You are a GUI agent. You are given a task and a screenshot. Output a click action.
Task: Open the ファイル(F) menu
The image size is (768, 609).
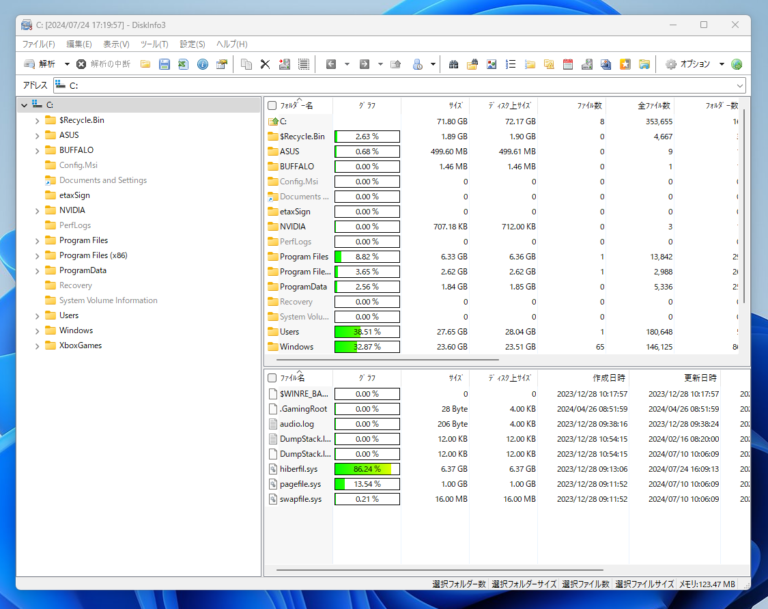tap(39, 44)
